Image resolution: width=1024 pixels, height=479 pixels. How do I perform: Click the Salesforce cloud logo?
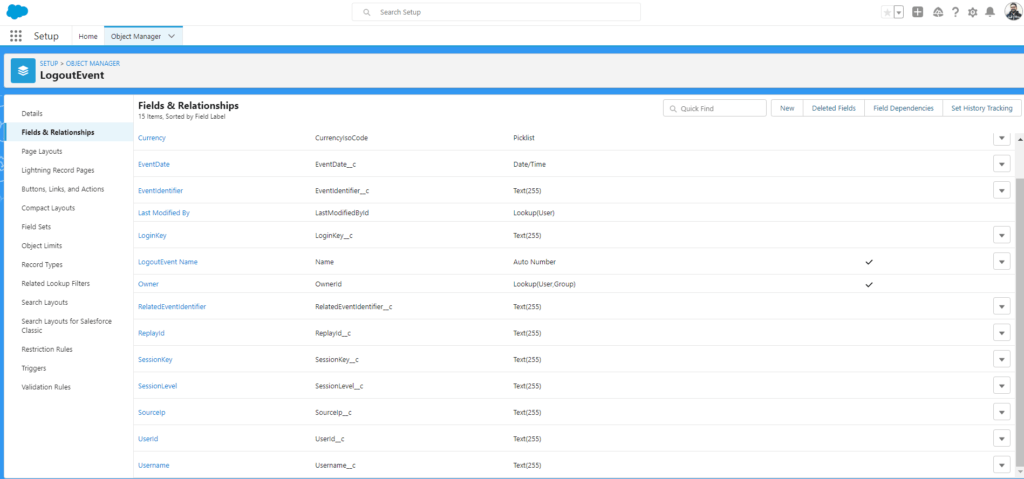(17, 11)
